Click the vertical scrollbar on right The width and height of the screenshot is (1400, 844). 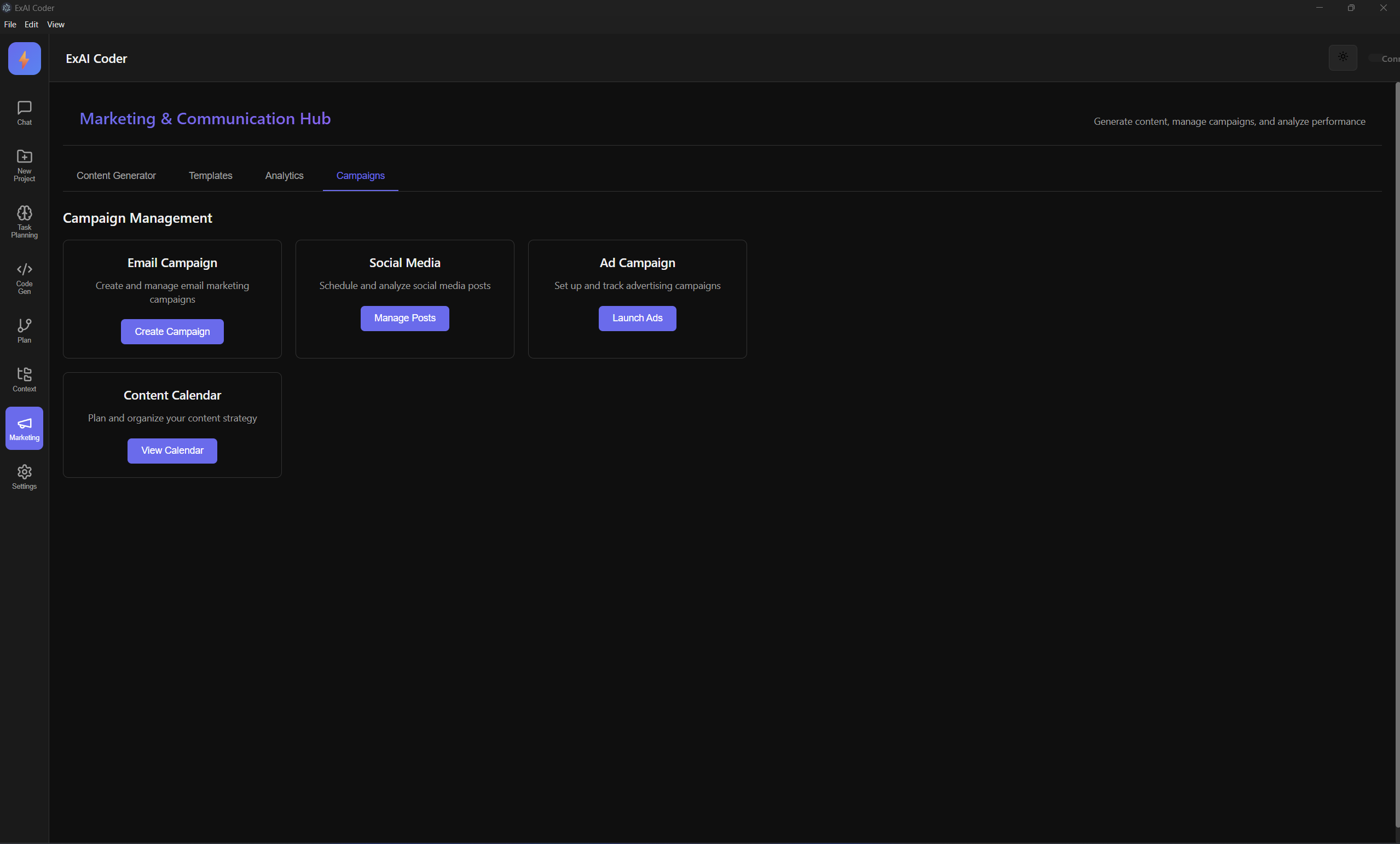tap(1397, 455)
